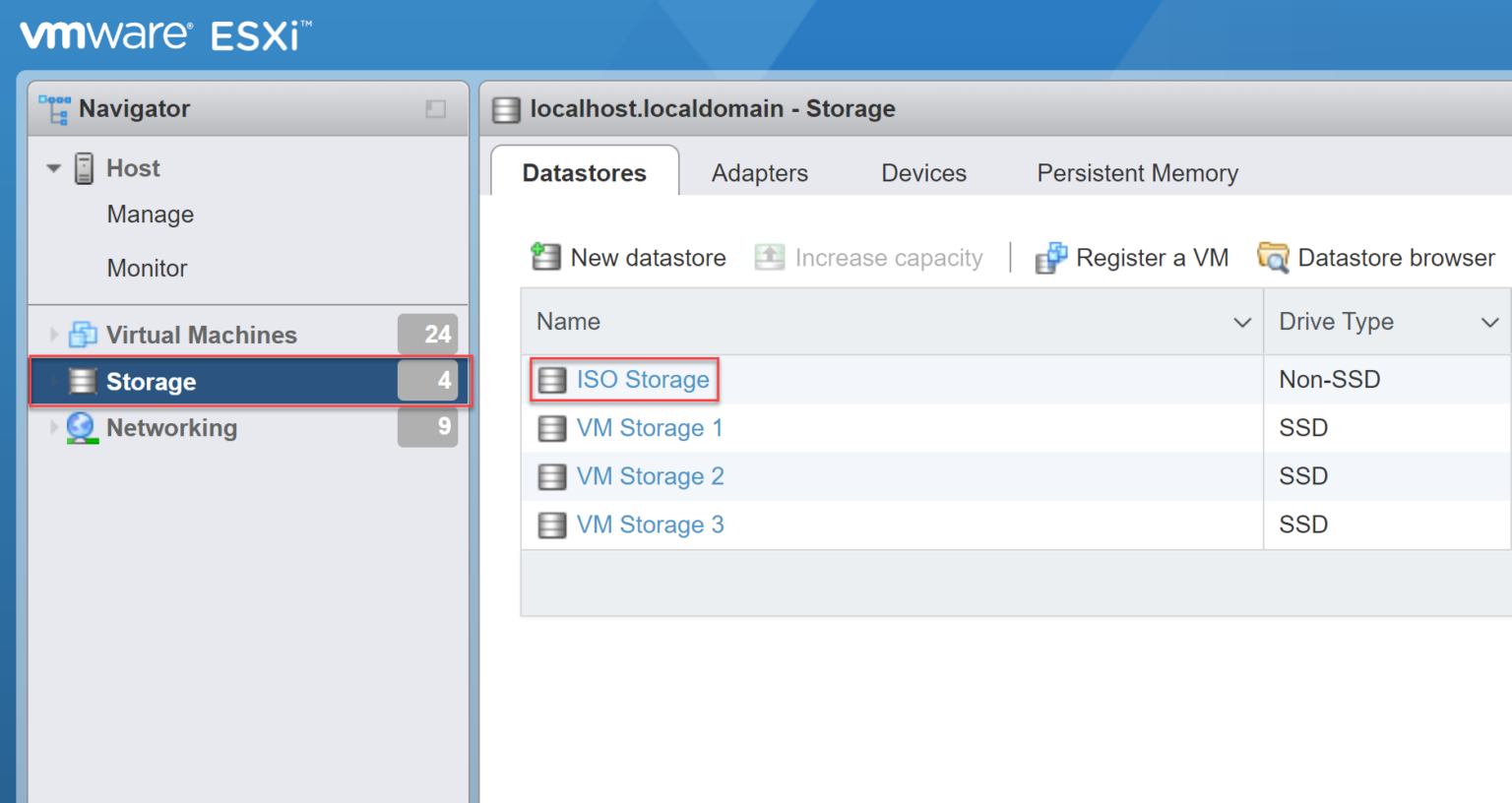The image size is (1512, 803).
Task: Open the Devices tab
Action: click(x=924, y=173)
